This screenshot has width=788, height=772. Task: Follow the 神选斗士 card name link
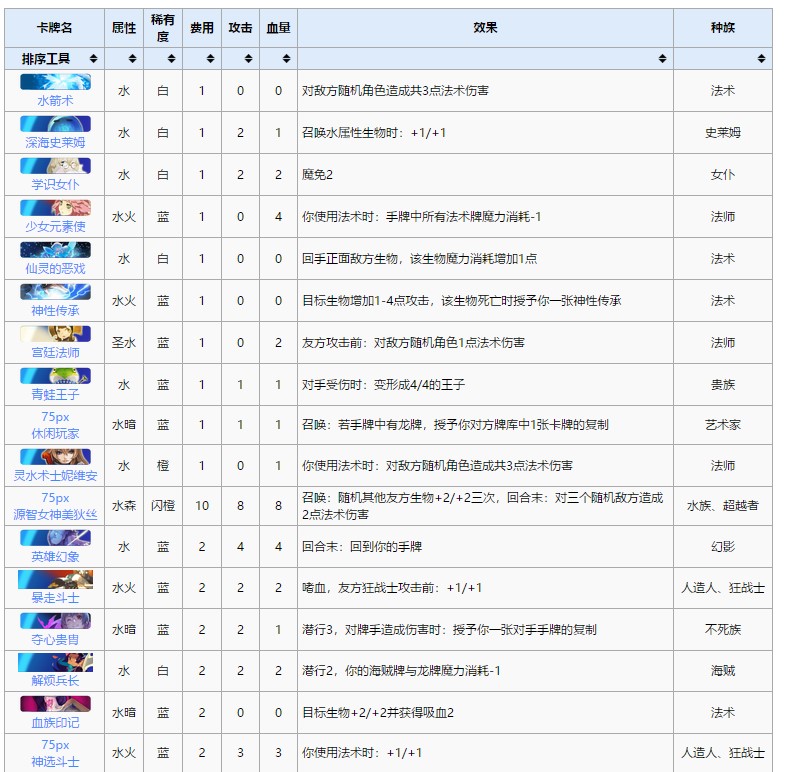tap(55, 762)
